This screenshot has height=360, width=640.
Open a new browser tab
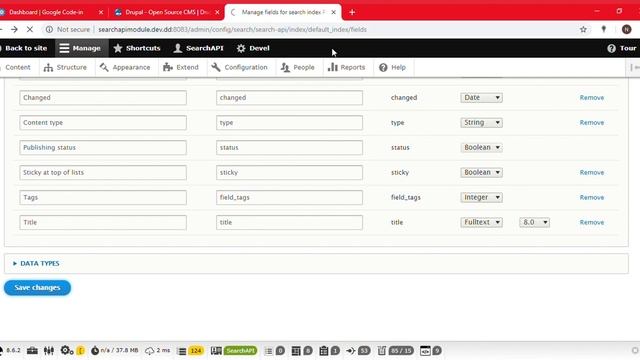(352, 12)
